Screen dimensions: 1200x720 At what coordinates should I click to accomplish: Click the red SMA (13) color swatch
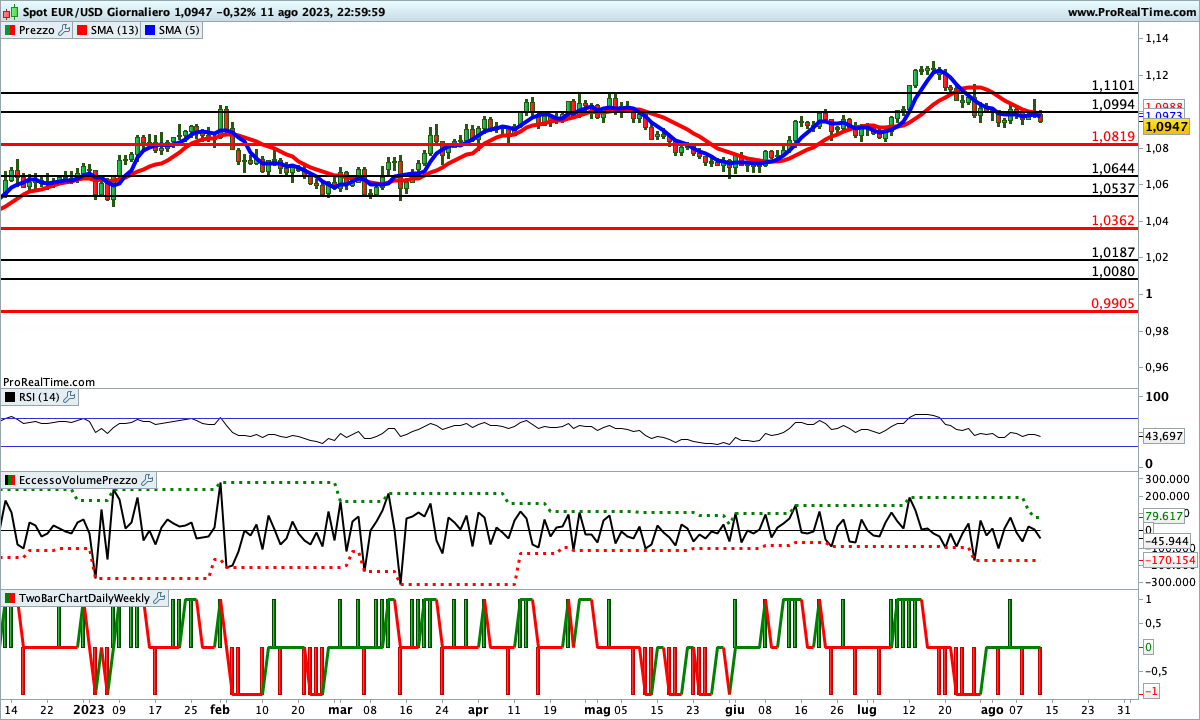click(83, 30)
